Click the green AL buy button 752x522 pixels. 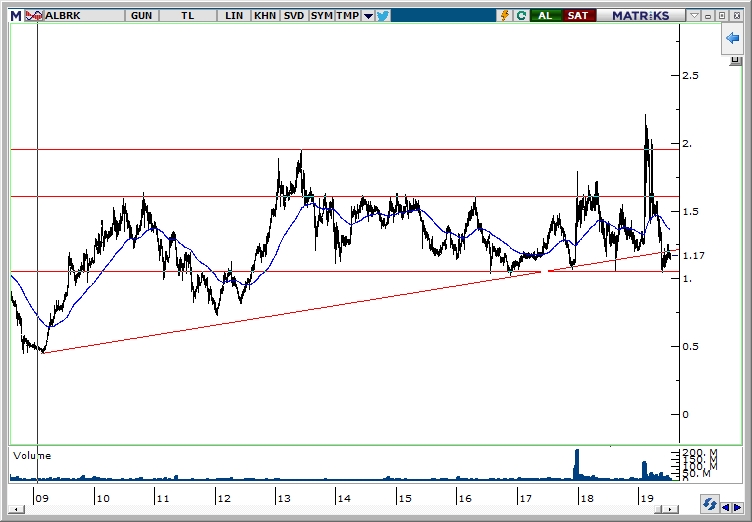[x=545, y=16]
